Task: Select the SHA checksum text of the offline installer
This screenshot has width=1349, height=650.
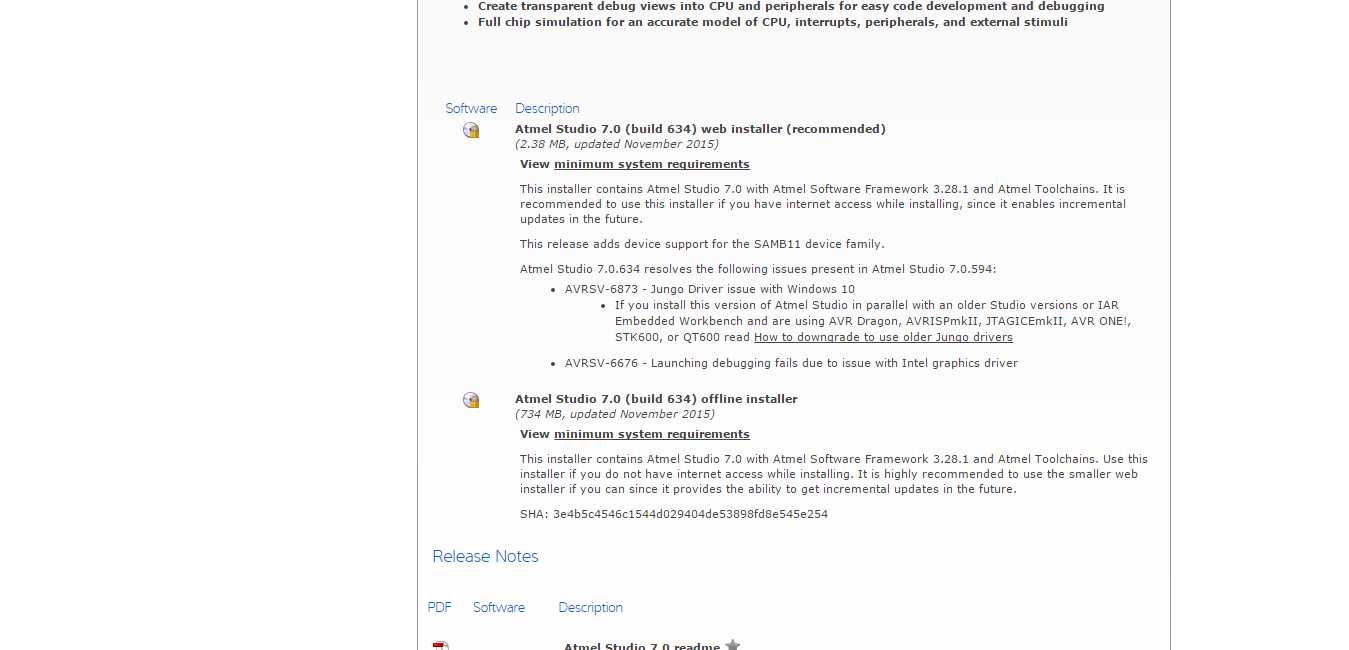Action: click(673, 513)
